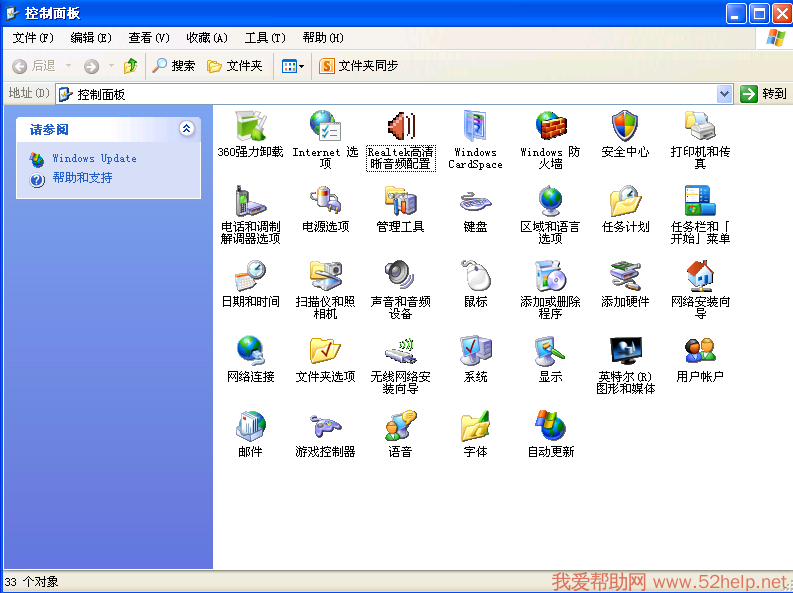Open the 工具(T) menu
793x593 pixels.
[x=265, y=38]
